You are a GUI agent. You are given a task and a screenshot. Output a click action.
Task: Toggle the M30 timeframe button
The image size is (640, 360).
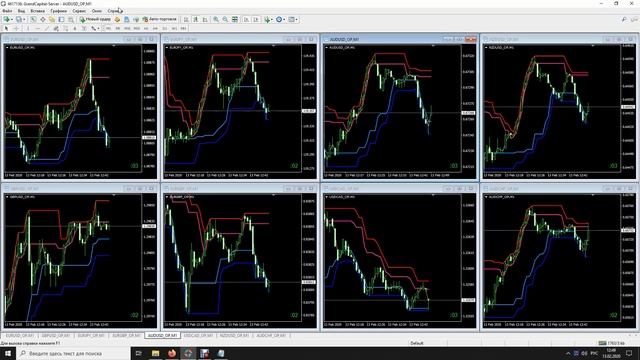[x=136, y=28]
